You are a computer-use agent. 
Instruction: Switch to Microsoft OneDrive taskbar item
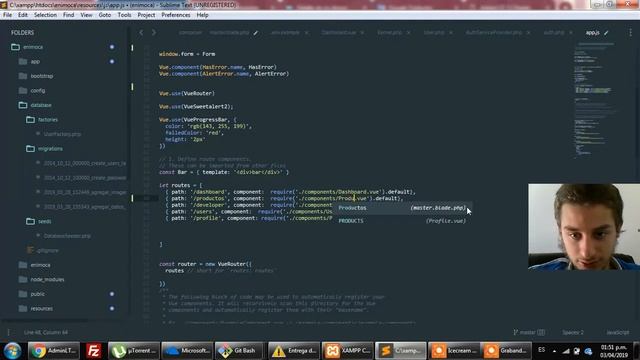187,351
